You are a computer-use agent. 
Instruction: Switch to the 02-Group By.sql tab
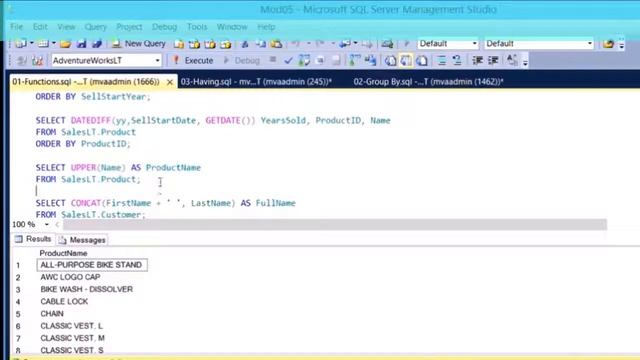428,82
